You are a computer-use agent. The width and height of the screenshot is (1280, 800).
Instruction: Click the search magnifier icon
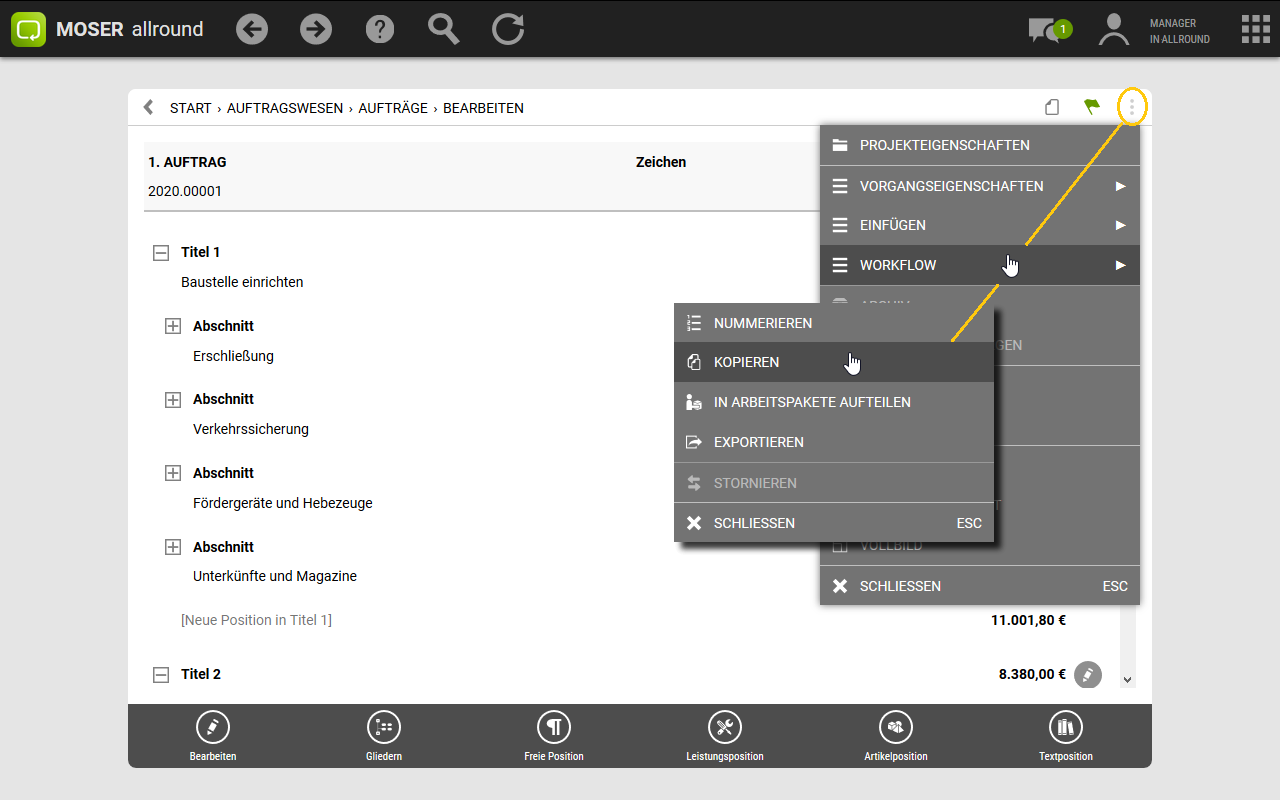pos(443,29)
